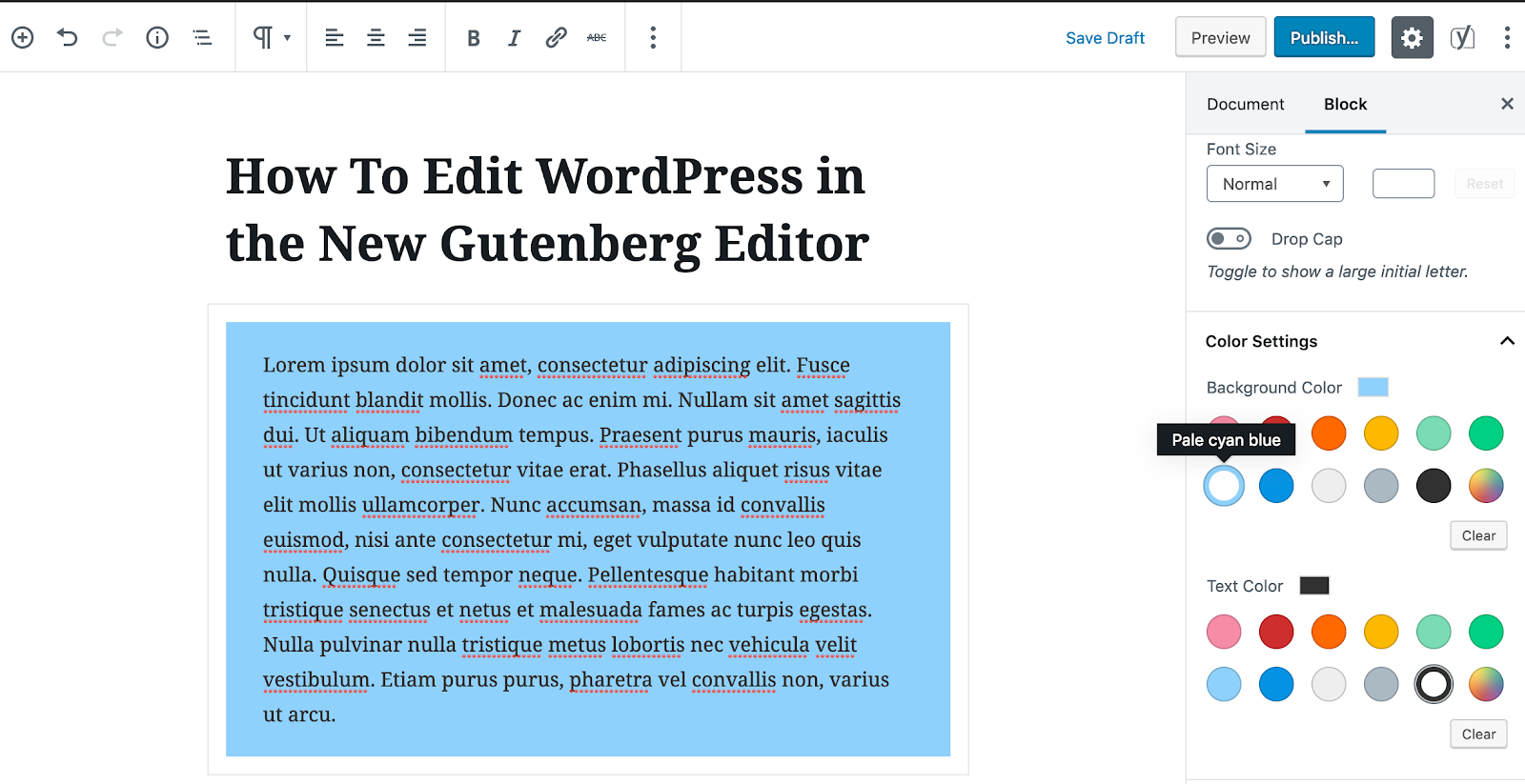This screenshot has height=784, width=1525.
Task: Apply strikethrough formatting
Action: 597,37
